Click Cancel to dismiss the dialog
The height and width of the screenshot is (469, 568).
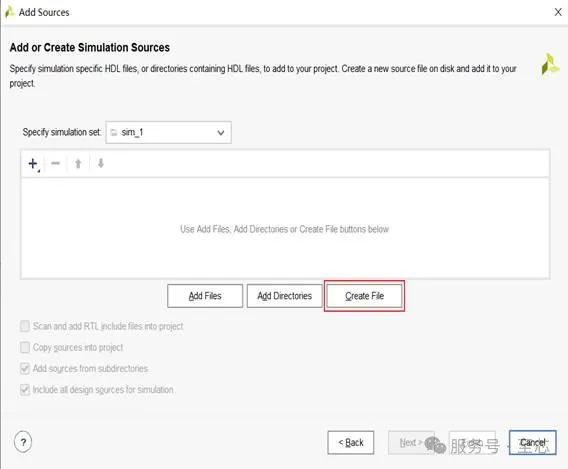(x=532, y=442)
